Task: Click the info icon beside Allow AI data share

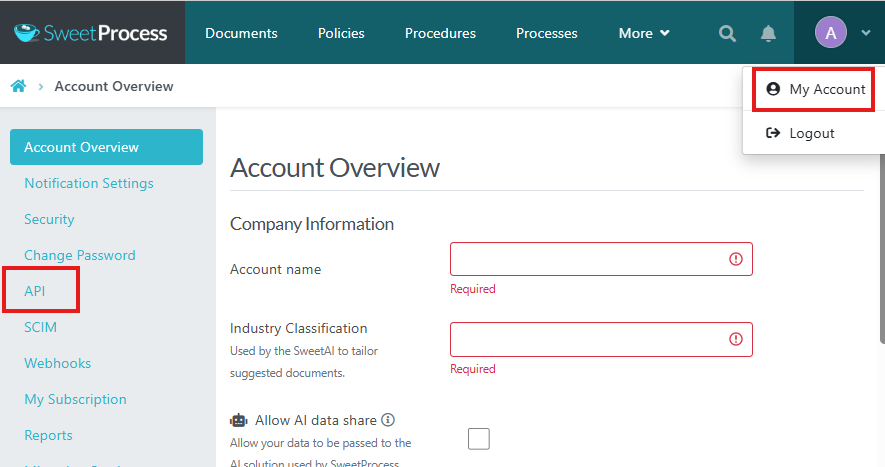Action: (x=388, y=420)
